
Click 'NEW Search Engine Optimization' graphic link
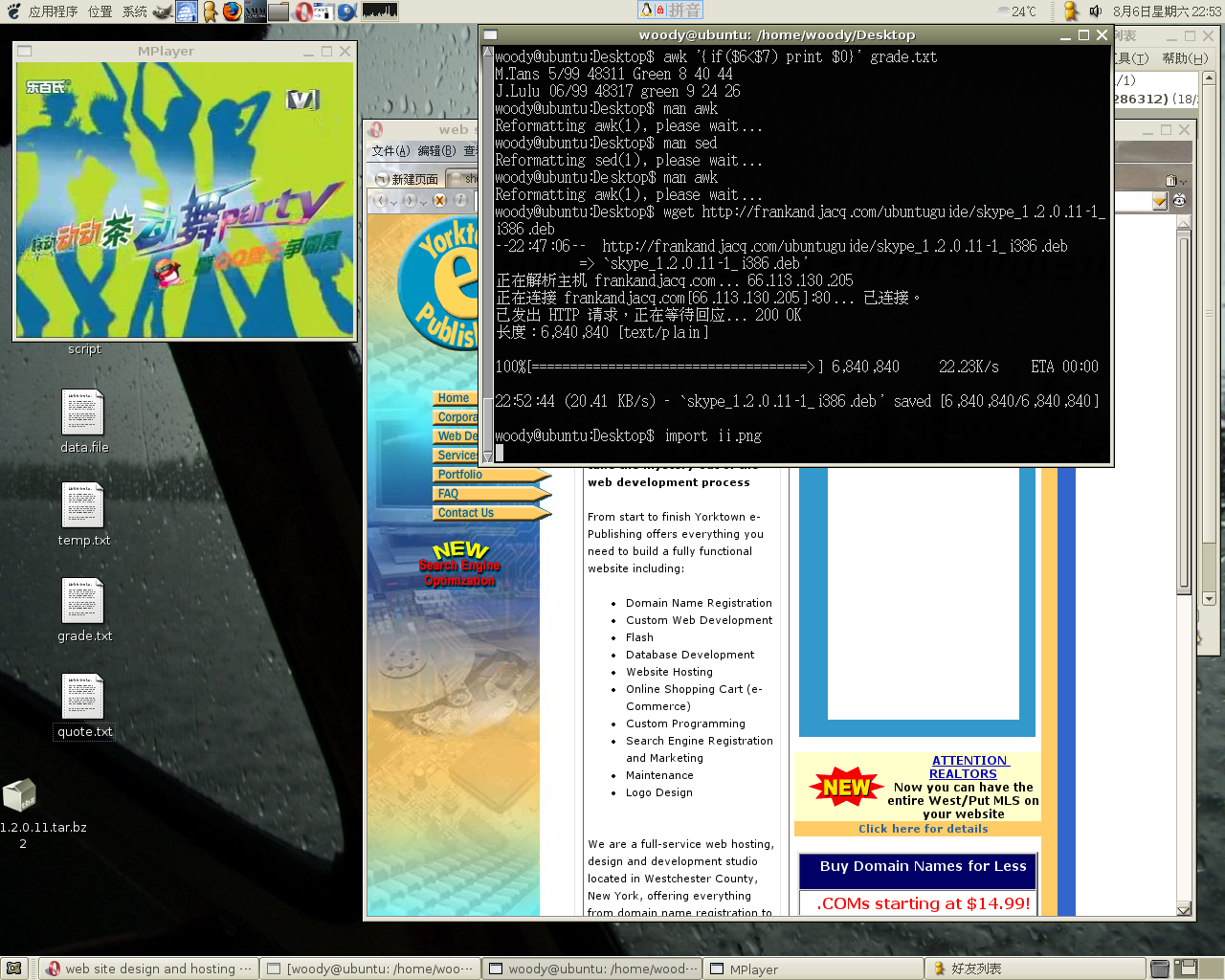coord(459,565)
